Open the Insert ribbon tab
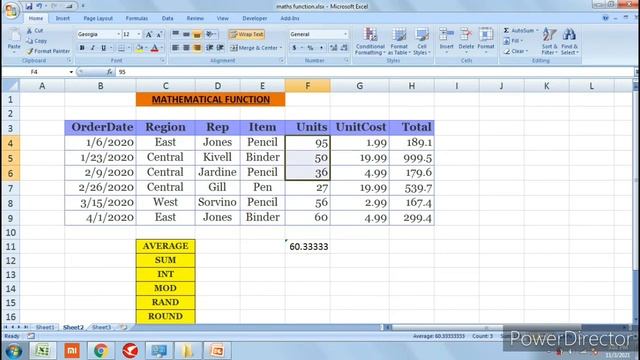 [x=62, y=18]
